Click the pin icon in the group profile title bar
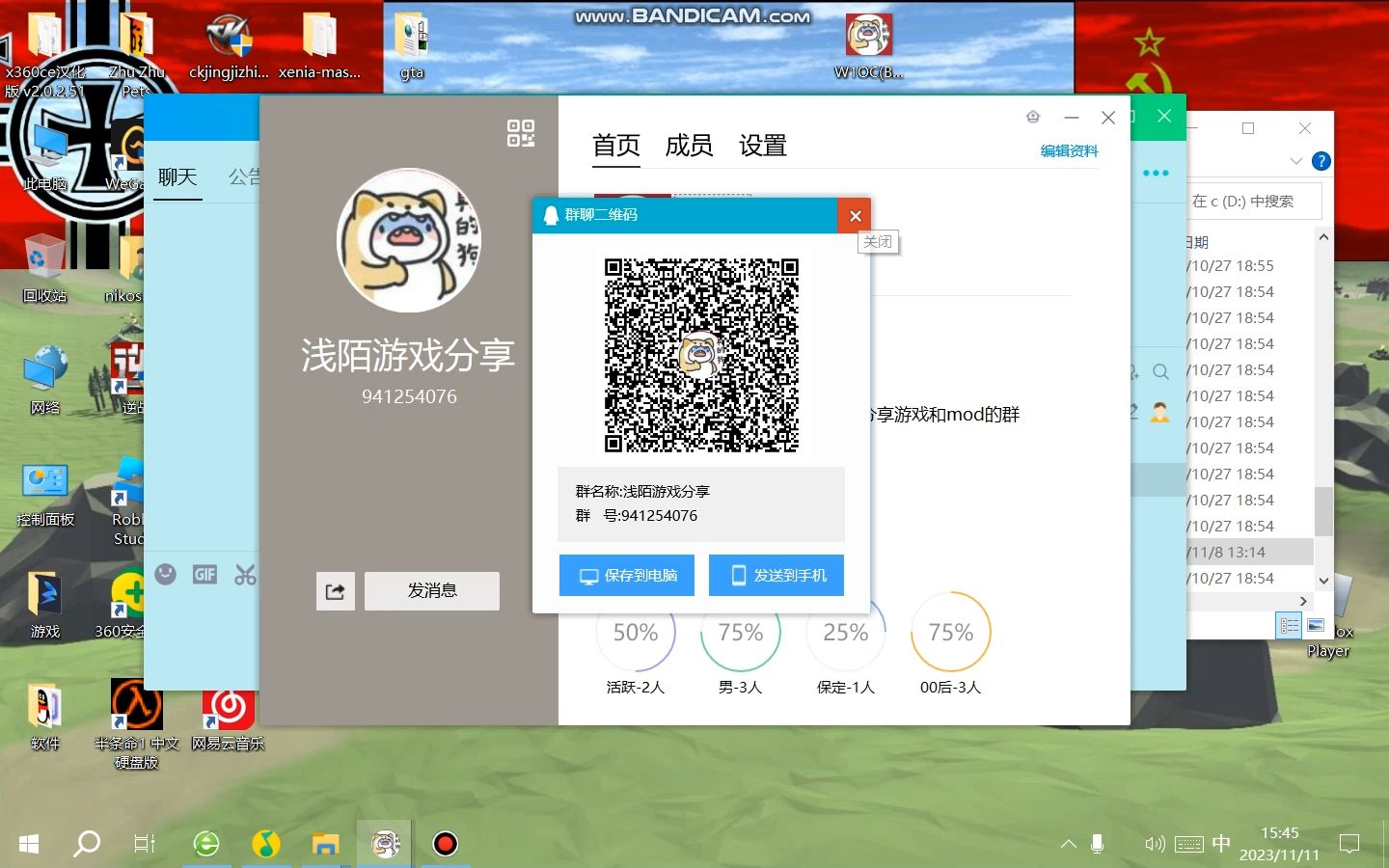1389x868 pixels. tap(1033, 117)
